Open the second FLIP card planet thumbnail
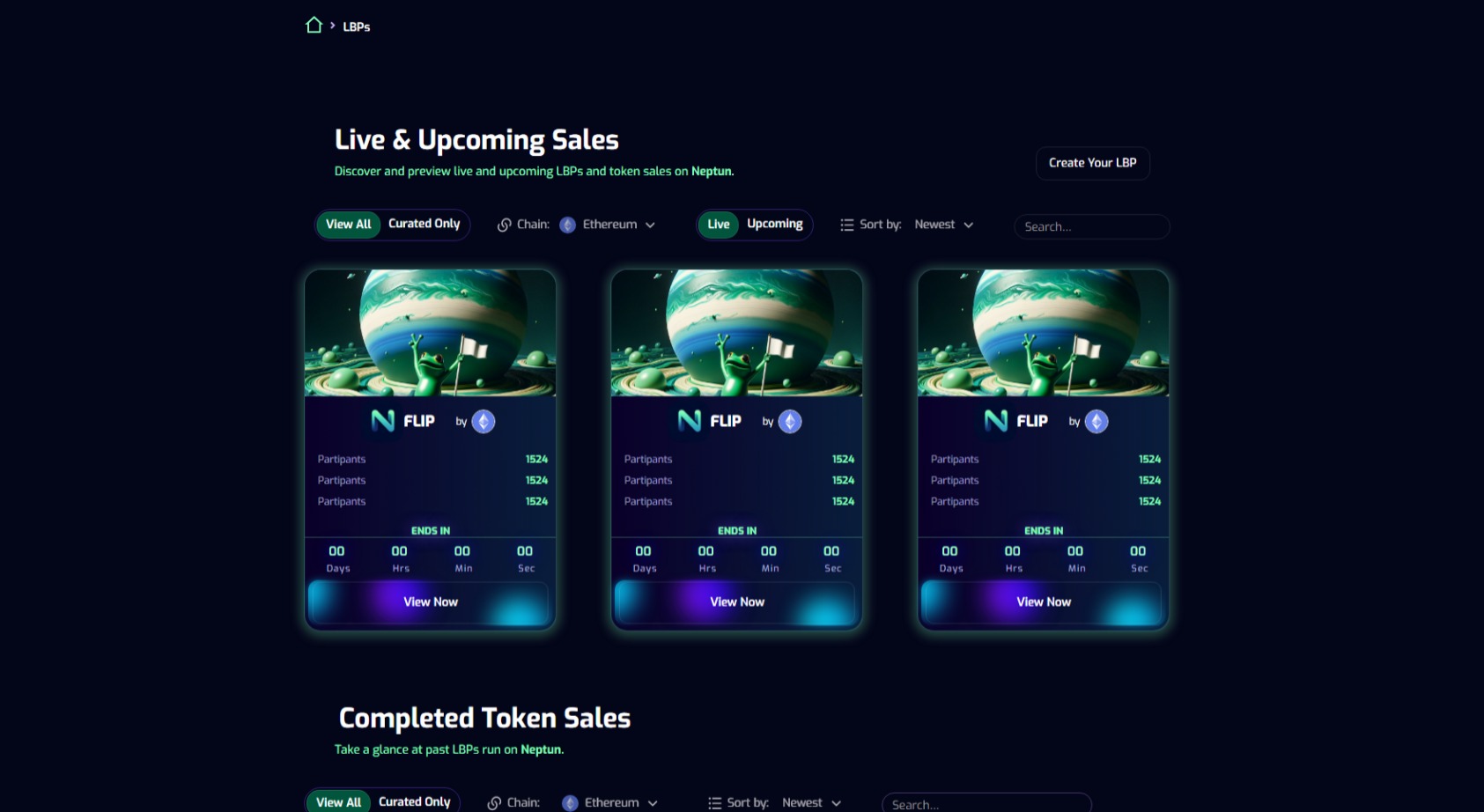The image size is (1484, 812). pyautogui.click(x=737, y=333)
